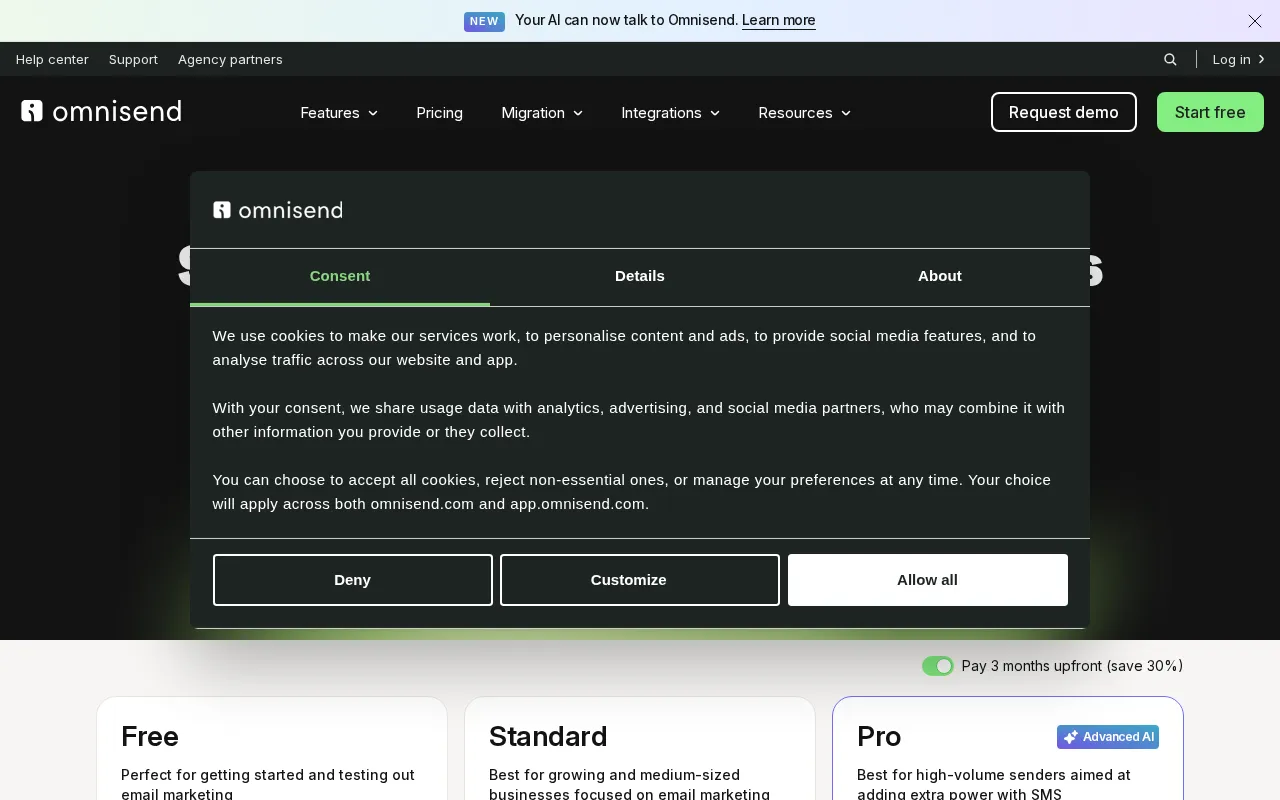This screenshot has width=1280, height=800.
Task: Expand the Migration dropdown menu
Action: coord(542,113)
